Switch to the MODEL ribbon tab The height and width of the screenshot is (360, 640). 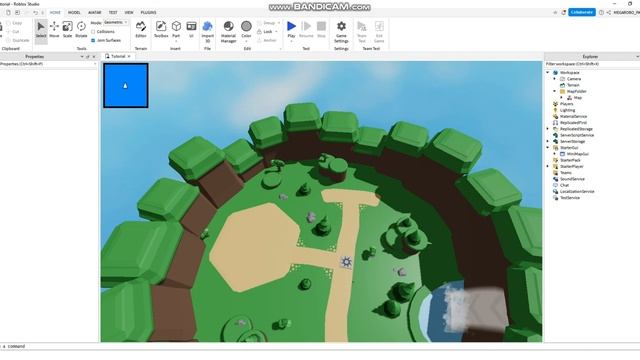click(74, 13)
